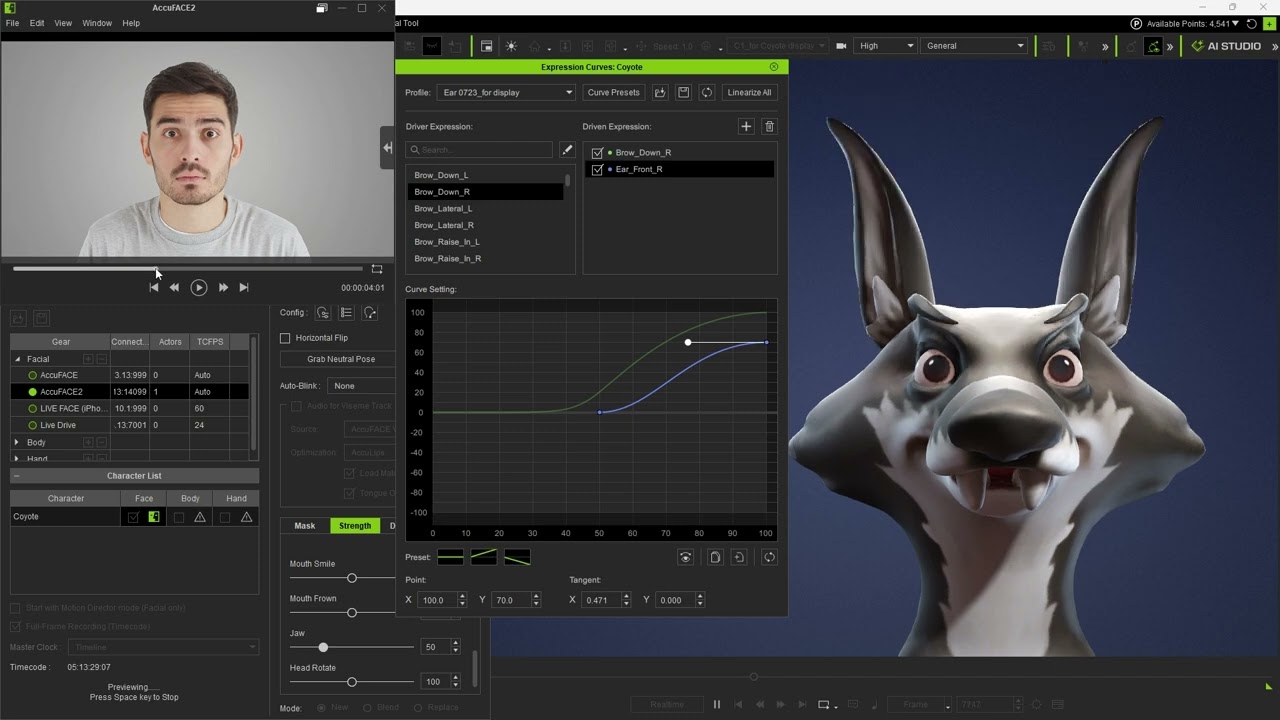Open the Help menu in AccuFACE2
This screenshot has width=1280, height=720.
[x=131, y=23]
